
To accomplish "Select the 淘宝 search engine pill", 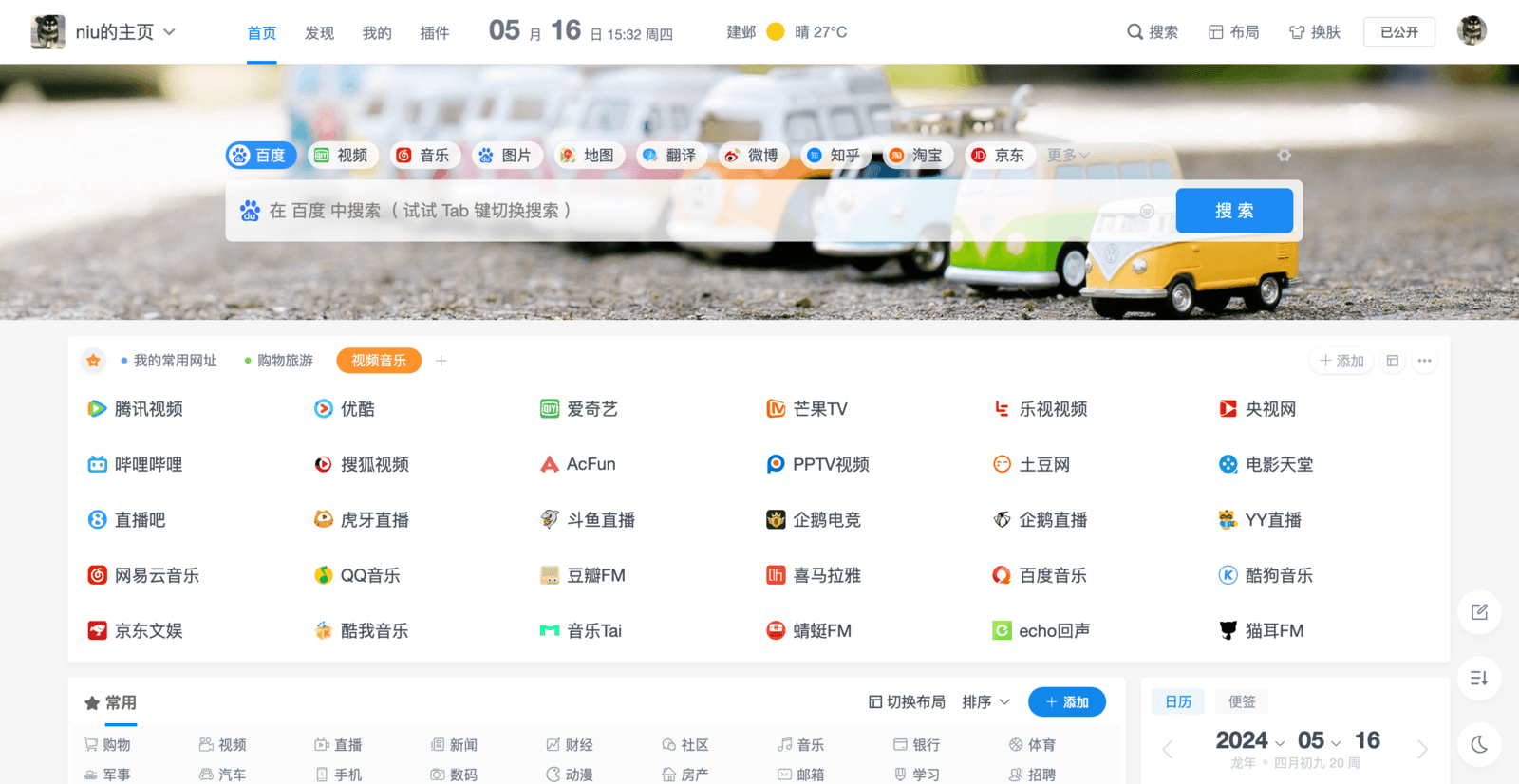I will [918, 156].
